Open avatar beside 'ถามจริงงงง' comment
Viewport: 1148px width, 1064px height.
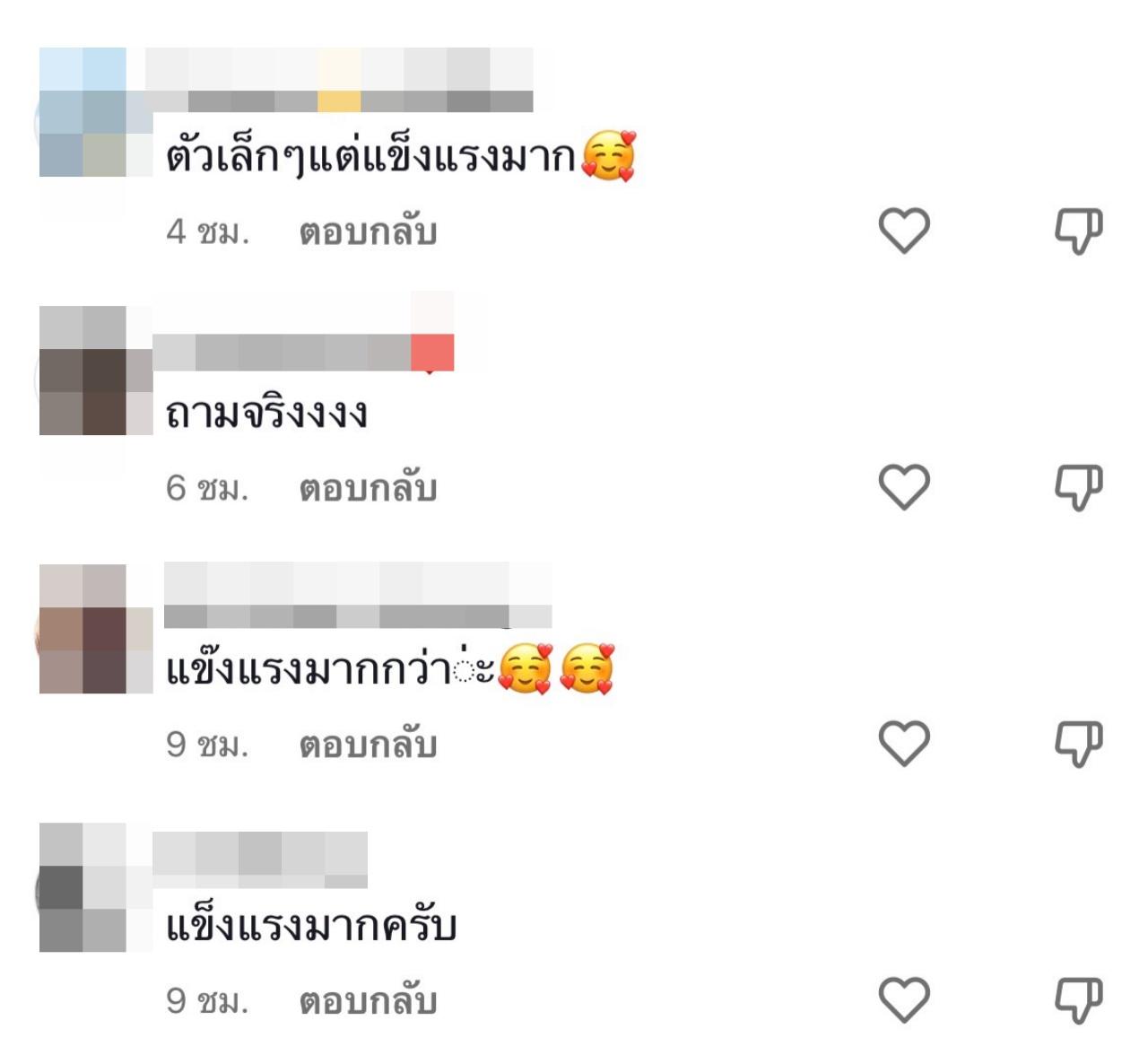83,371
